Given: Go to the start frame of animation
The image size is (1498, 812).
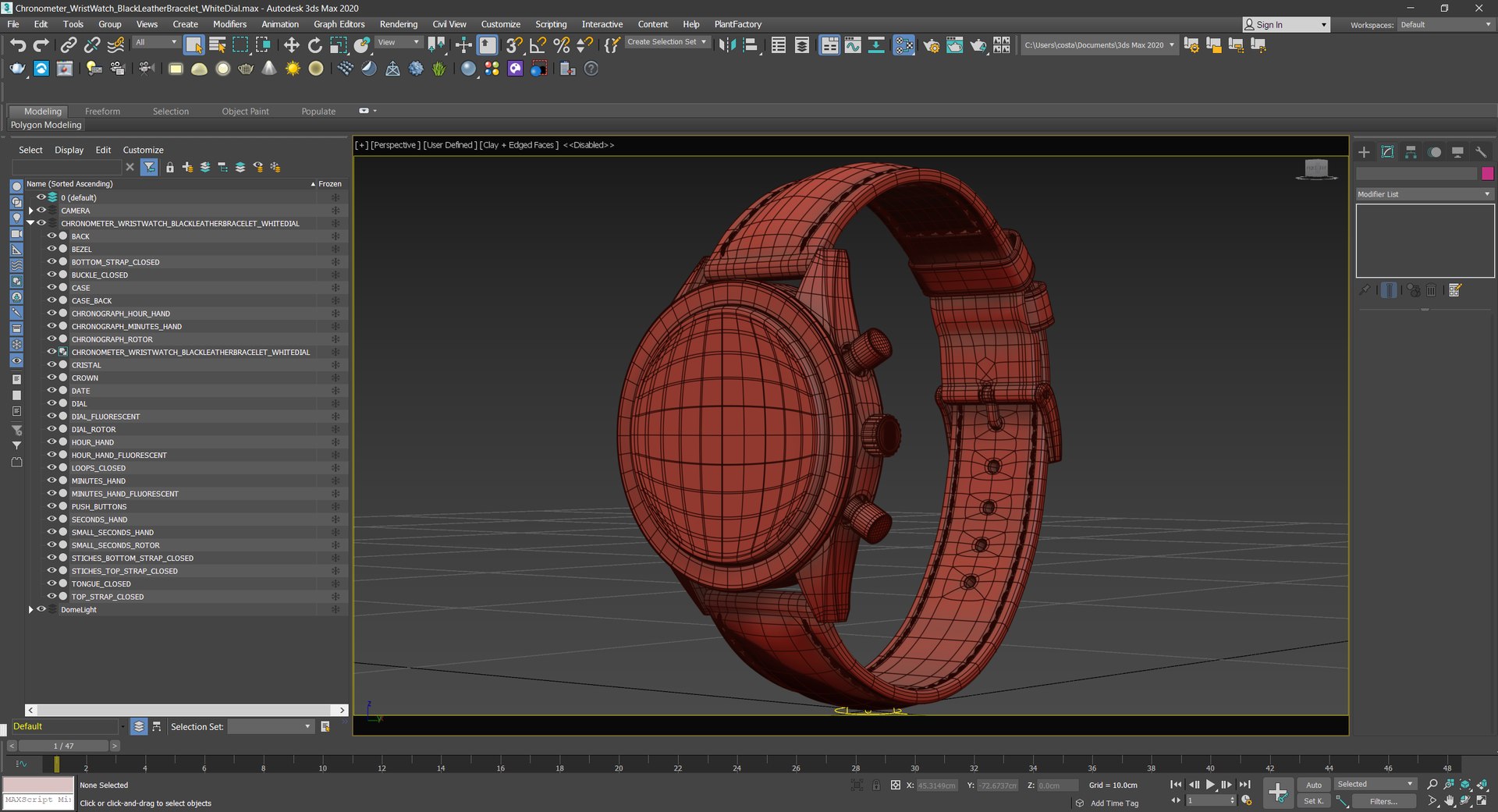Looking at the screenshot, I should (1176, 785).
